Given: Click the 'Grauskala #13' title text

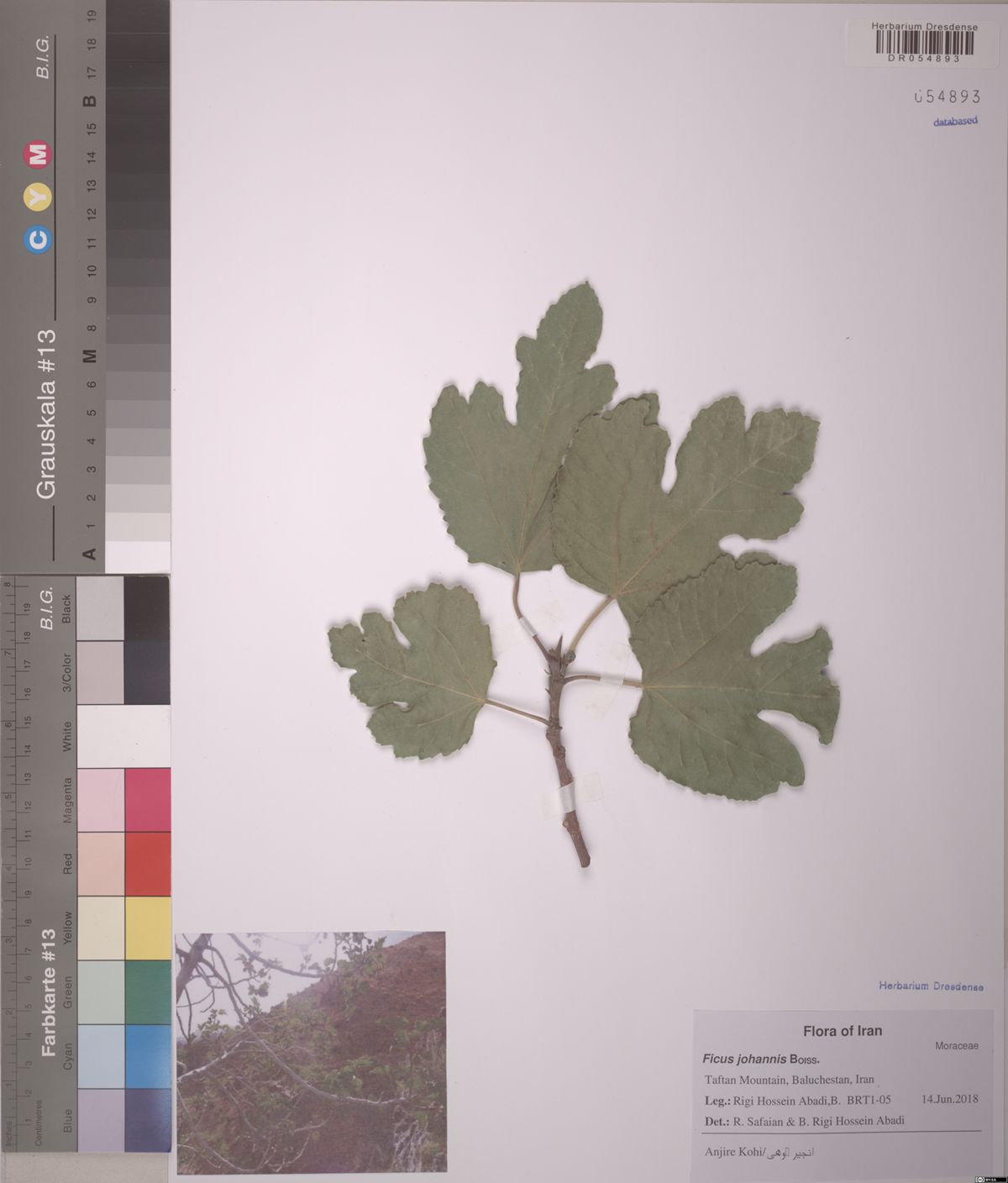Looking at the screenshot, I should pos(46,413).
